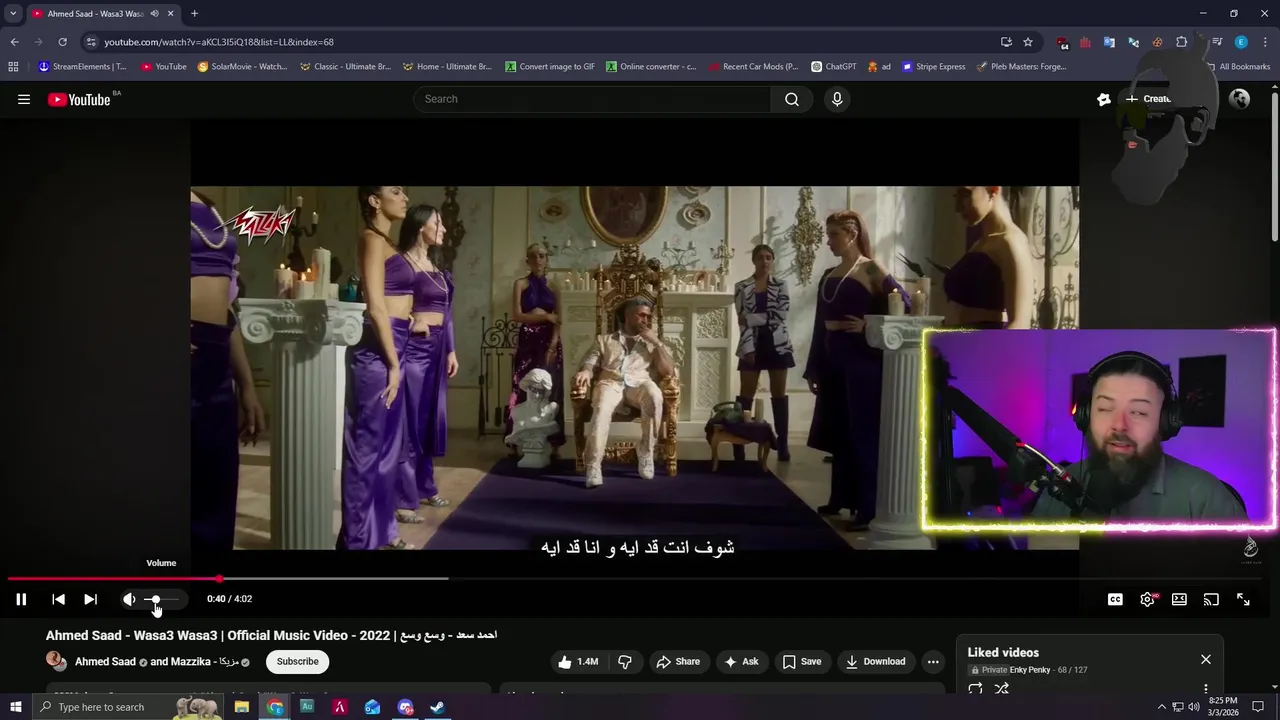Click the Chrome address bar URL

point(219,42)
